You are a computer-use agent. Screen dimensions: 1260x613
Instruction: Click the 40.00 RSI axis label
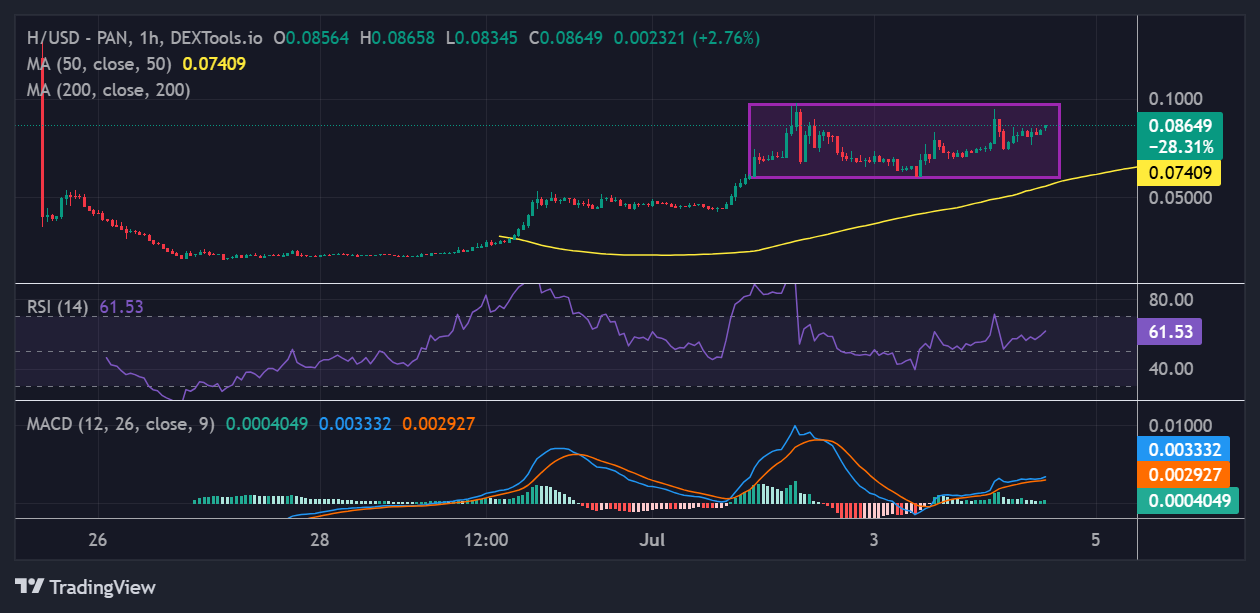[1171, 368]
